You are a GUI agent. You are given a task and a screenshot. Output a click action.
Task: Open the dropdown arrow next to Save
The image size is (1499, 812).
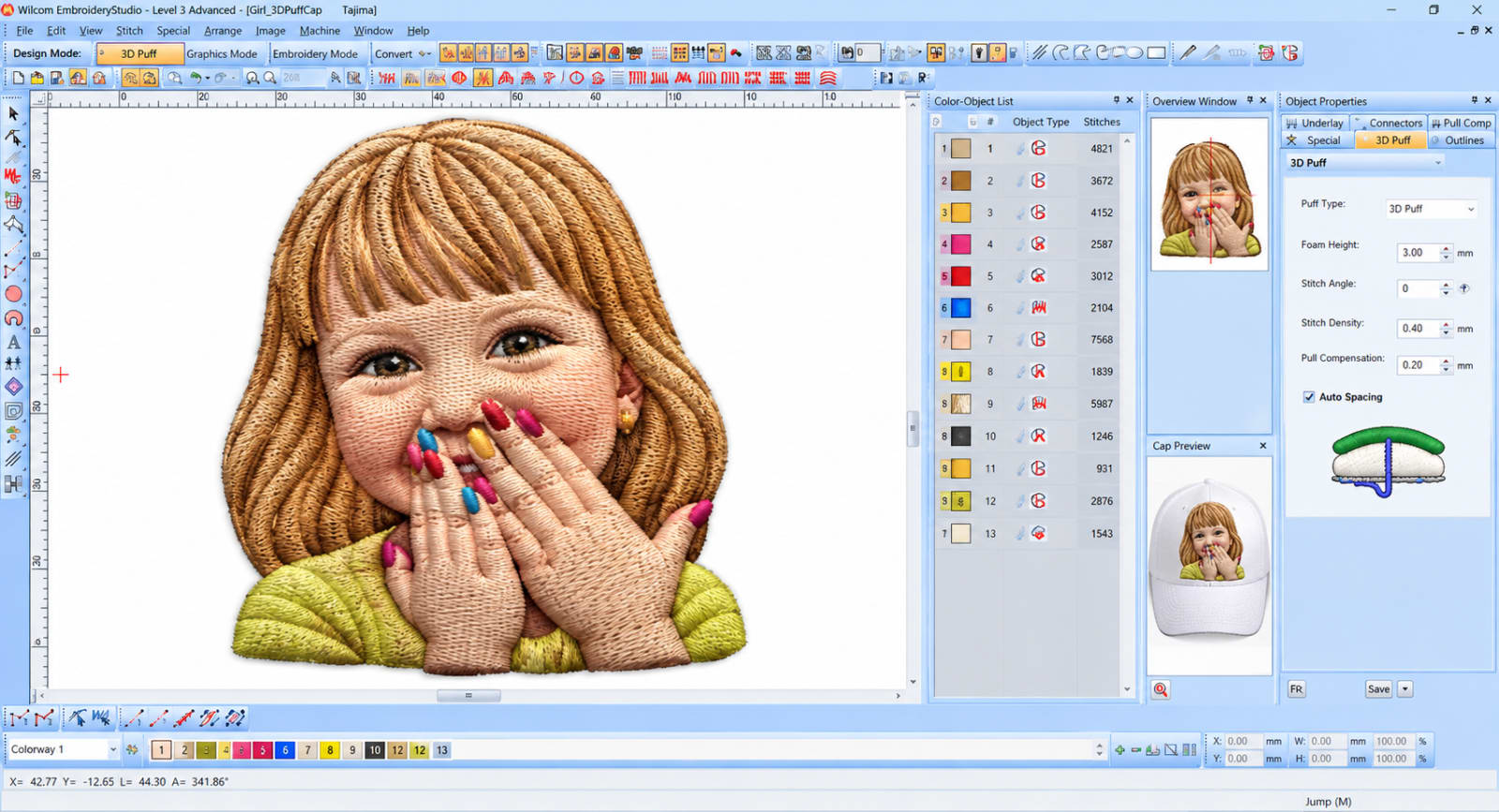click(x=1404, y=689)
